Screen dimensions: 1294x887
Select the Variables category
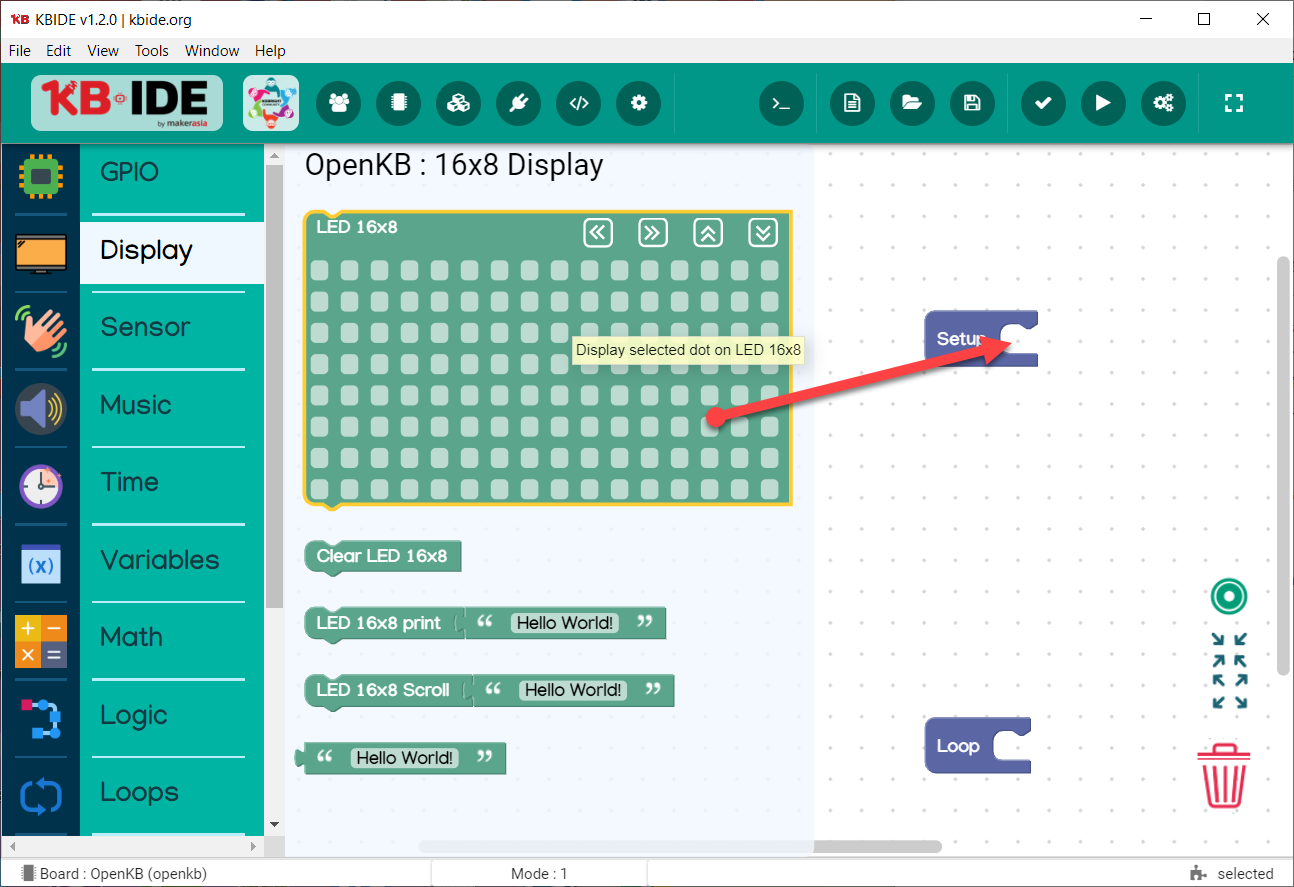tap(172, 560)
